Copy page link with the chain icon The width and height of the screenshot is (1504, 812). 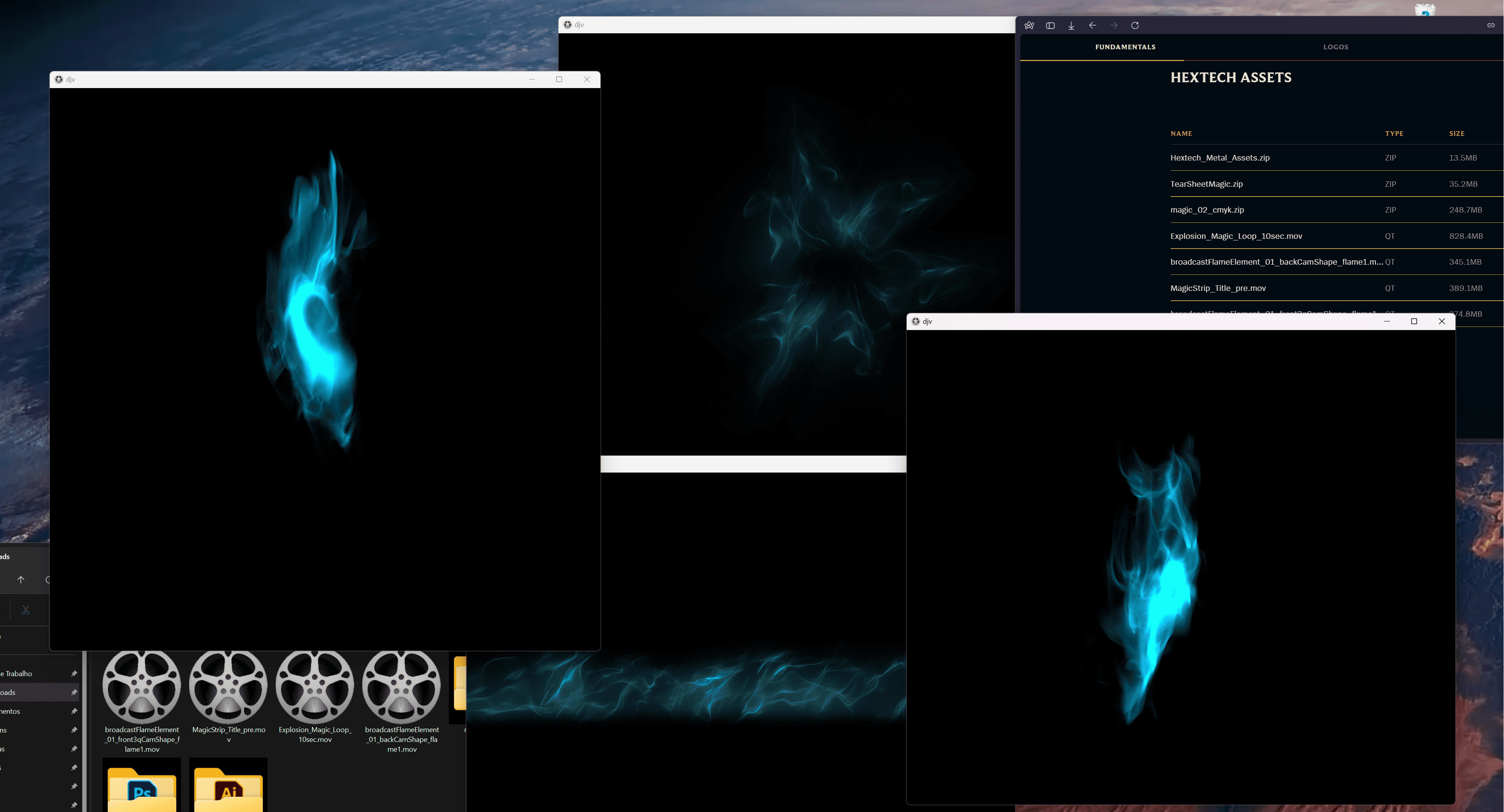[1490, 25]
